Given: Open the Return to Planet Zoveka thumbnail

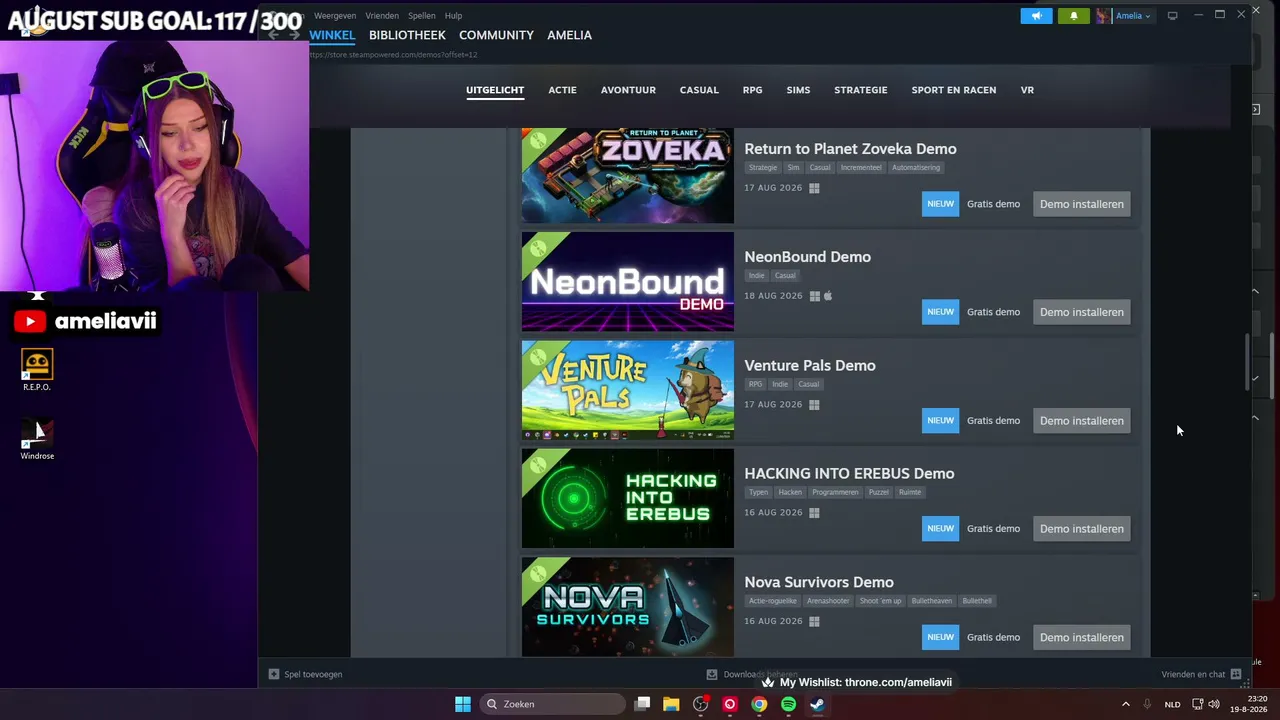Looking at the screenshot, I should tap(628, 176).
